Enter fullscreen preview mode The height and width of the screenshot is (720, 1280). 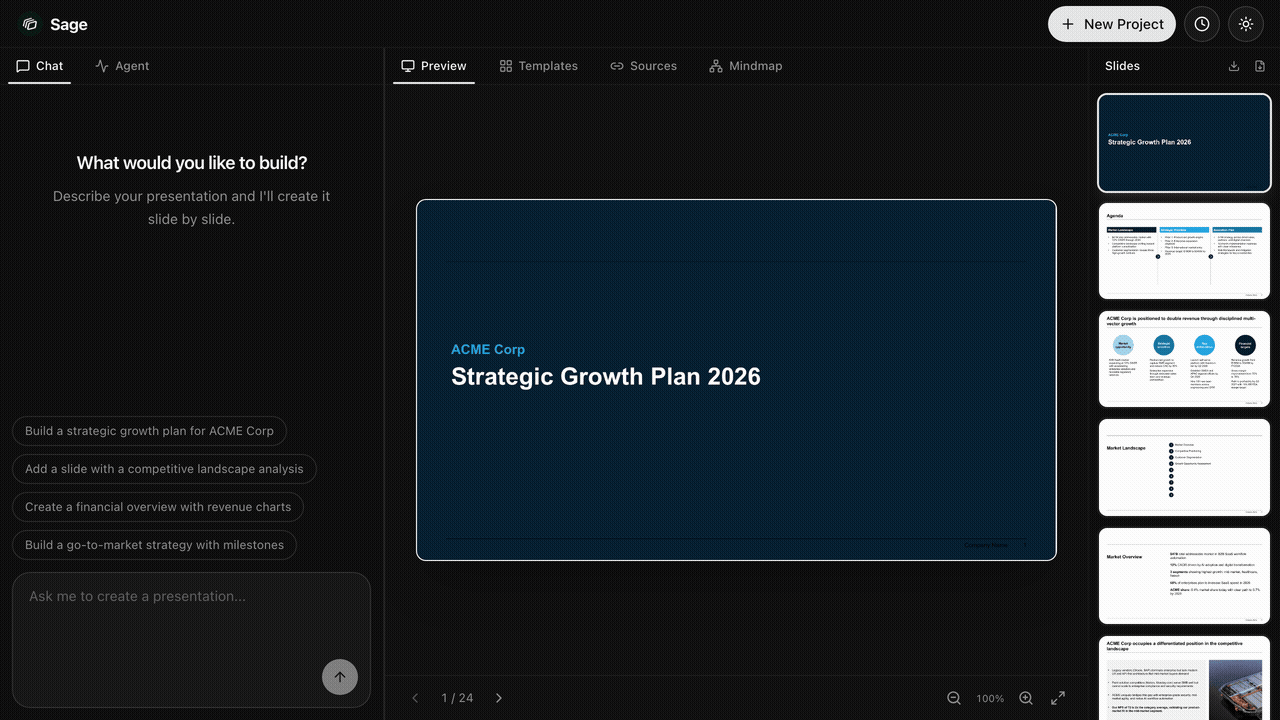tap(1057, 698)
